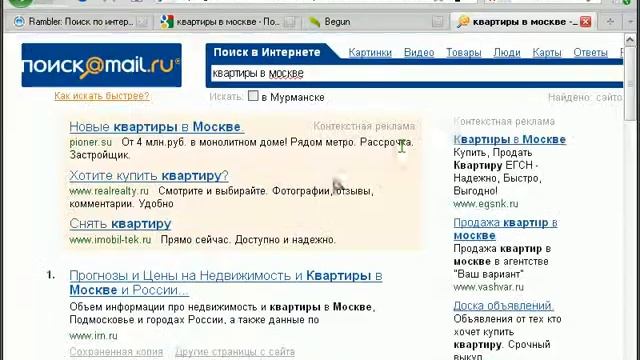The image size is (640, 360).
Task: Click in the search query input field
Action: click(x=416, y=73)
